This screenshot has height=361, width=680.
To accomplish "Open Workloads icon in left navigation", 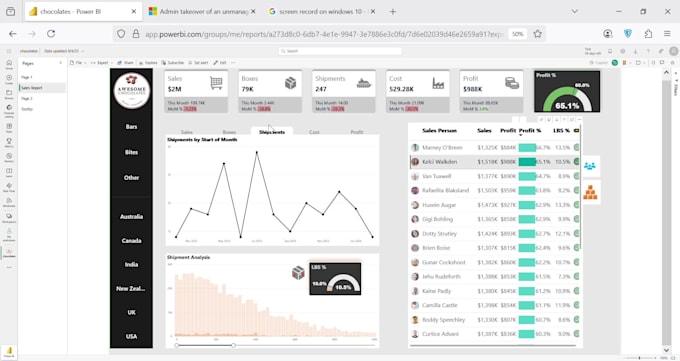I will tap(9, 202).
